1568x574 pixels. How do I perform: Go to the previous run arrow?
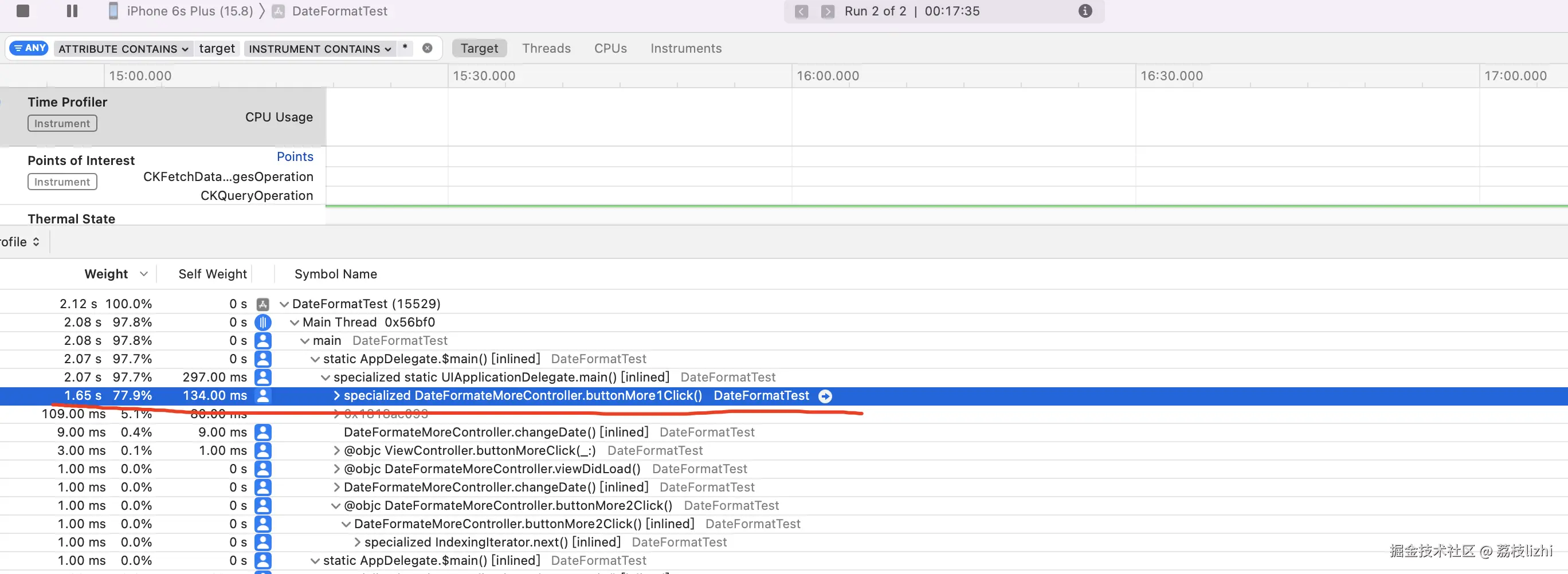802,11
